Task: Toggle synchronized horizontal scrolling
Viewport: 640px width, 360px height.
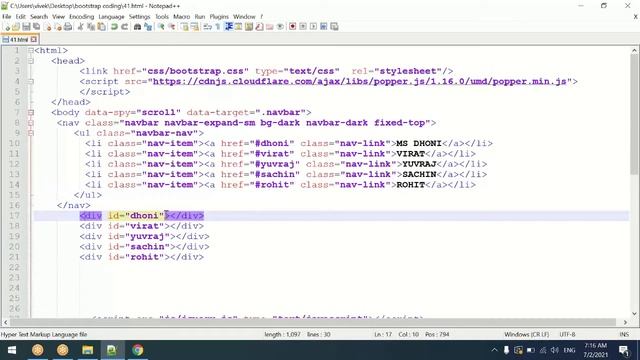Action: coord(195,27)
